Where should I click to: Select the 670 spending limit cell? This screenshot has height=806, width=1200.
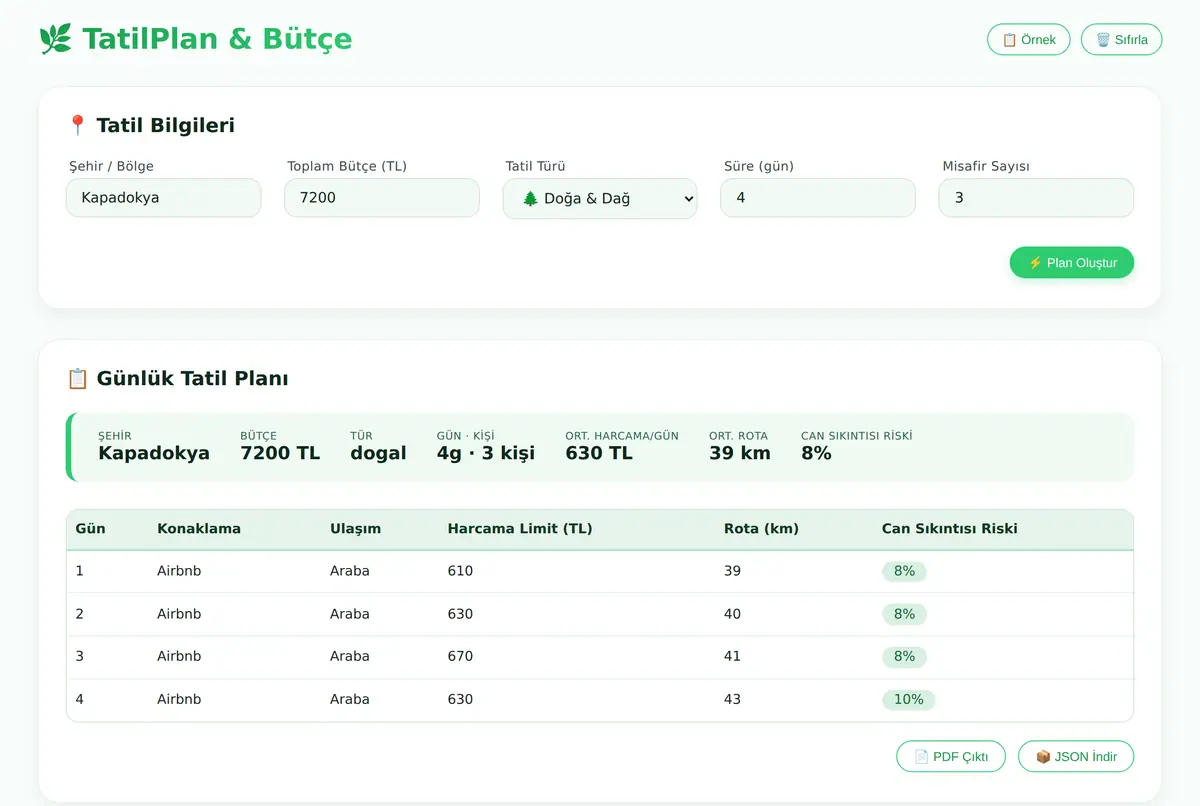click(x=460, y=657)
